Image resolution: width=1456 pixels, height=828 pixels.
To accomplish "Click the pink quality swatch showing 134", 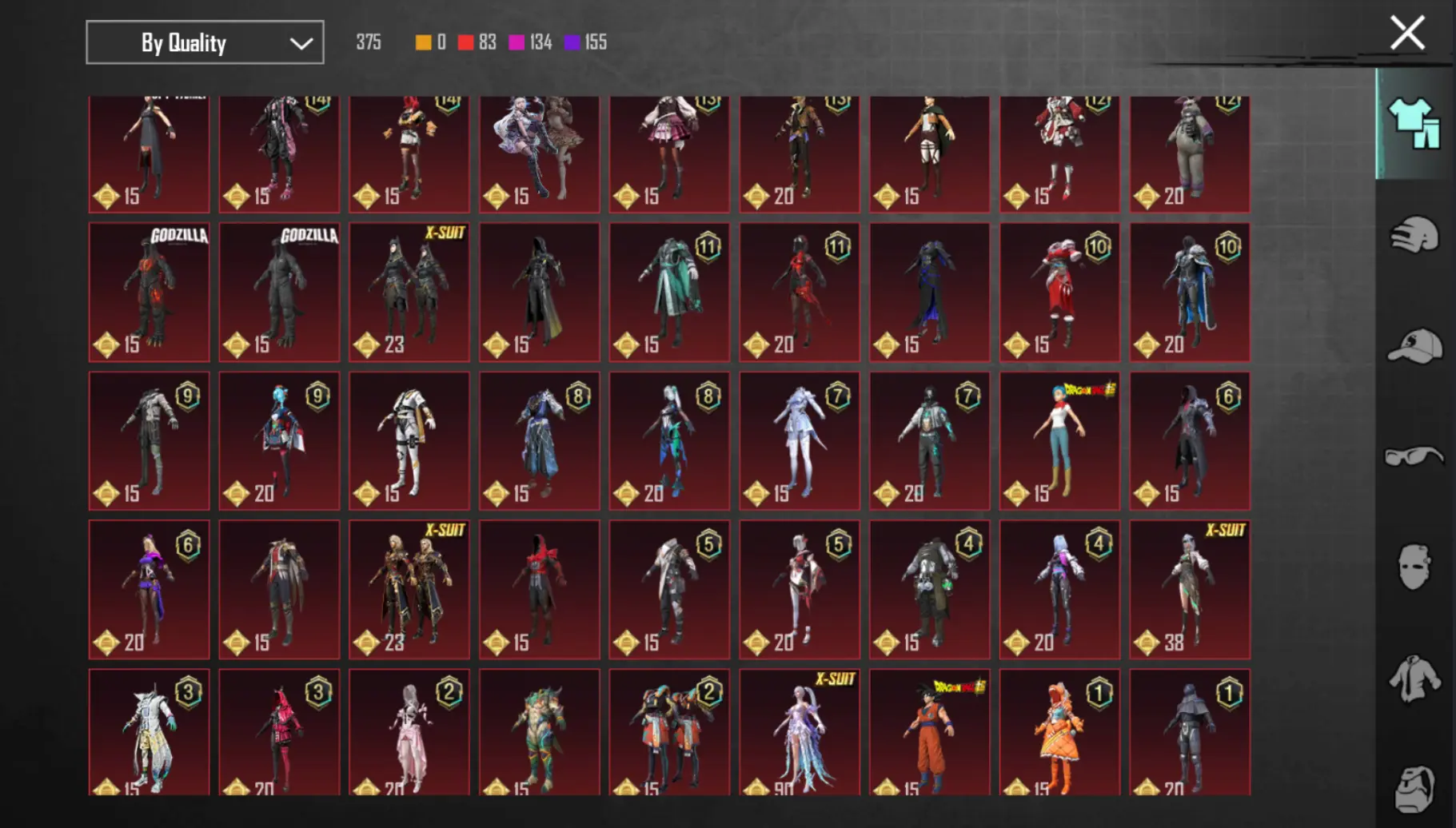I will pos(517,42).
